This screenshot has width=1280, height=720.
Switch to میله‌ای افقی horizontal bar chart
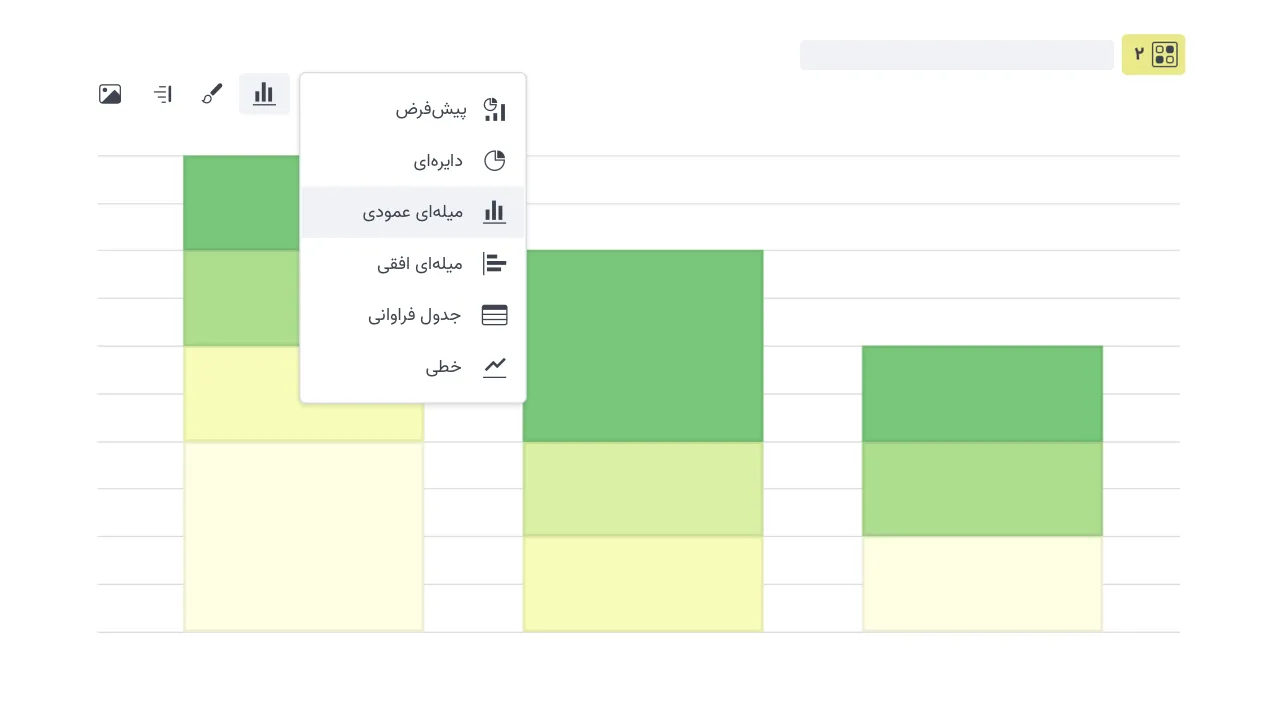tap(420, 264)
